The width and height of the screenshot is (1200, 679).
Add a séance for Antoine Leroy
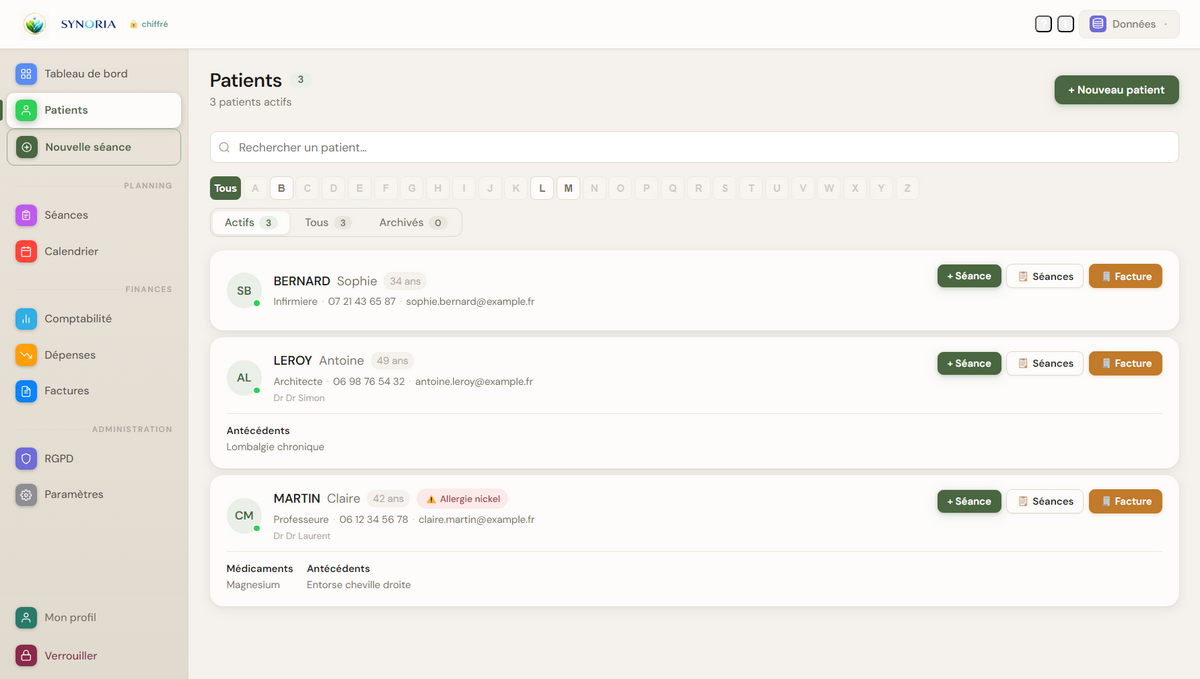coord(969,363)
